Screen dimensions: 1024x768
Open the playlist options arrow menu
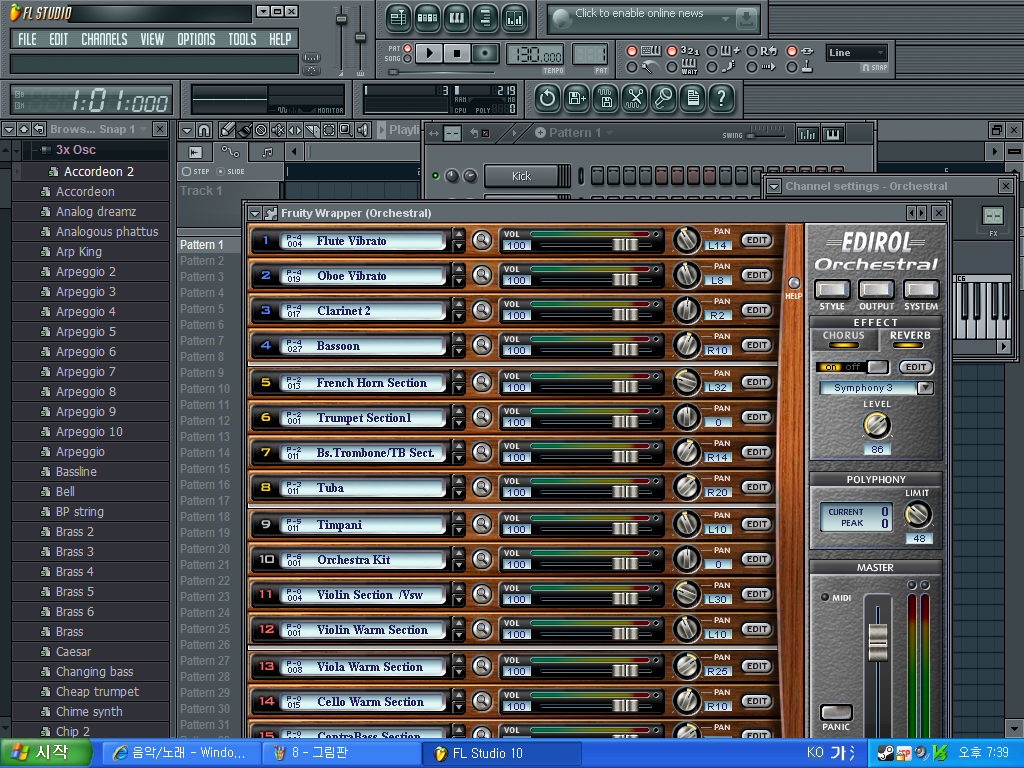click(187, 130)
